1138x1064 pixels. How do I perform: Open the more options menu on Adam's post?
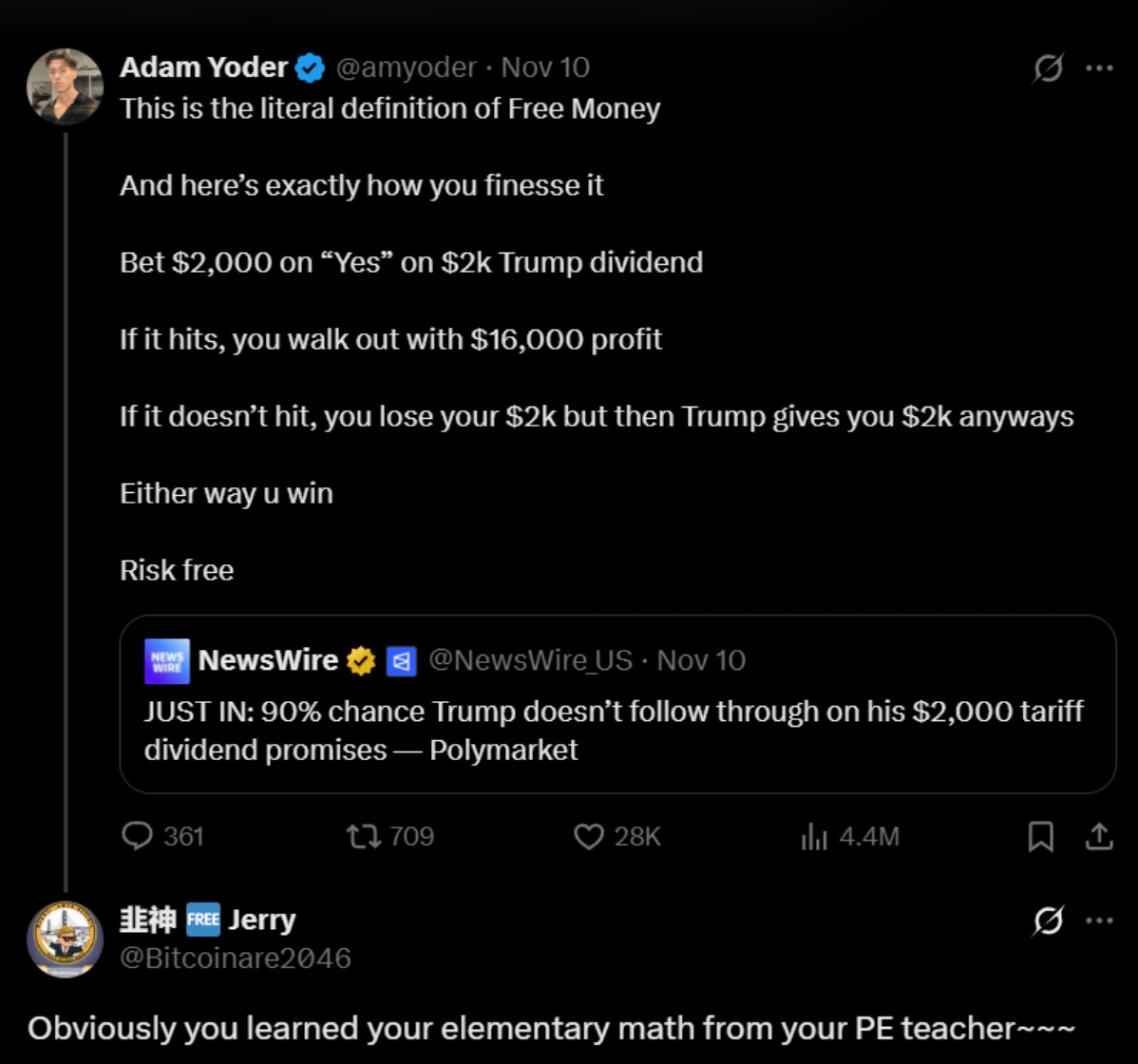tap(1099, 68)
